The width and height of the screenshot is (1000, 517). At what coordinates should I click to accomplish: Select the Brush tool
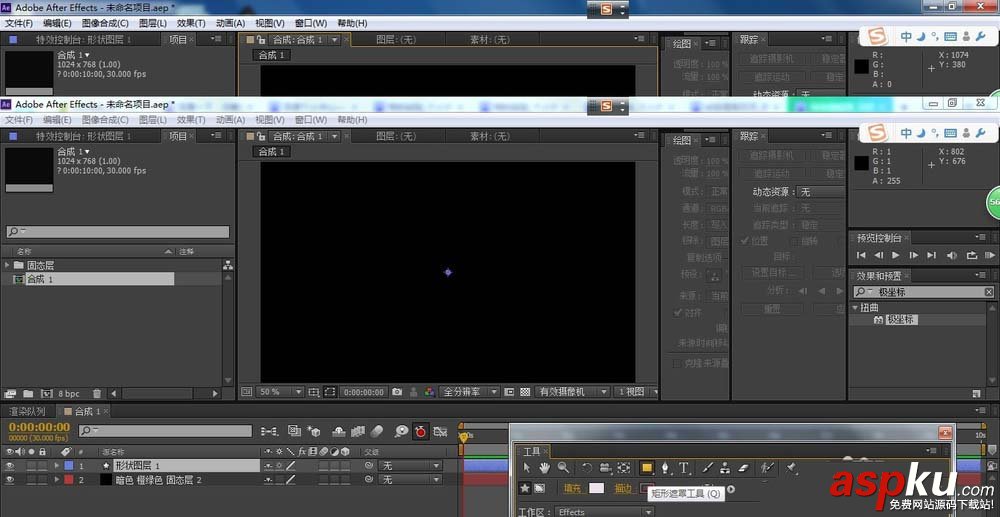tap(707, 468)
